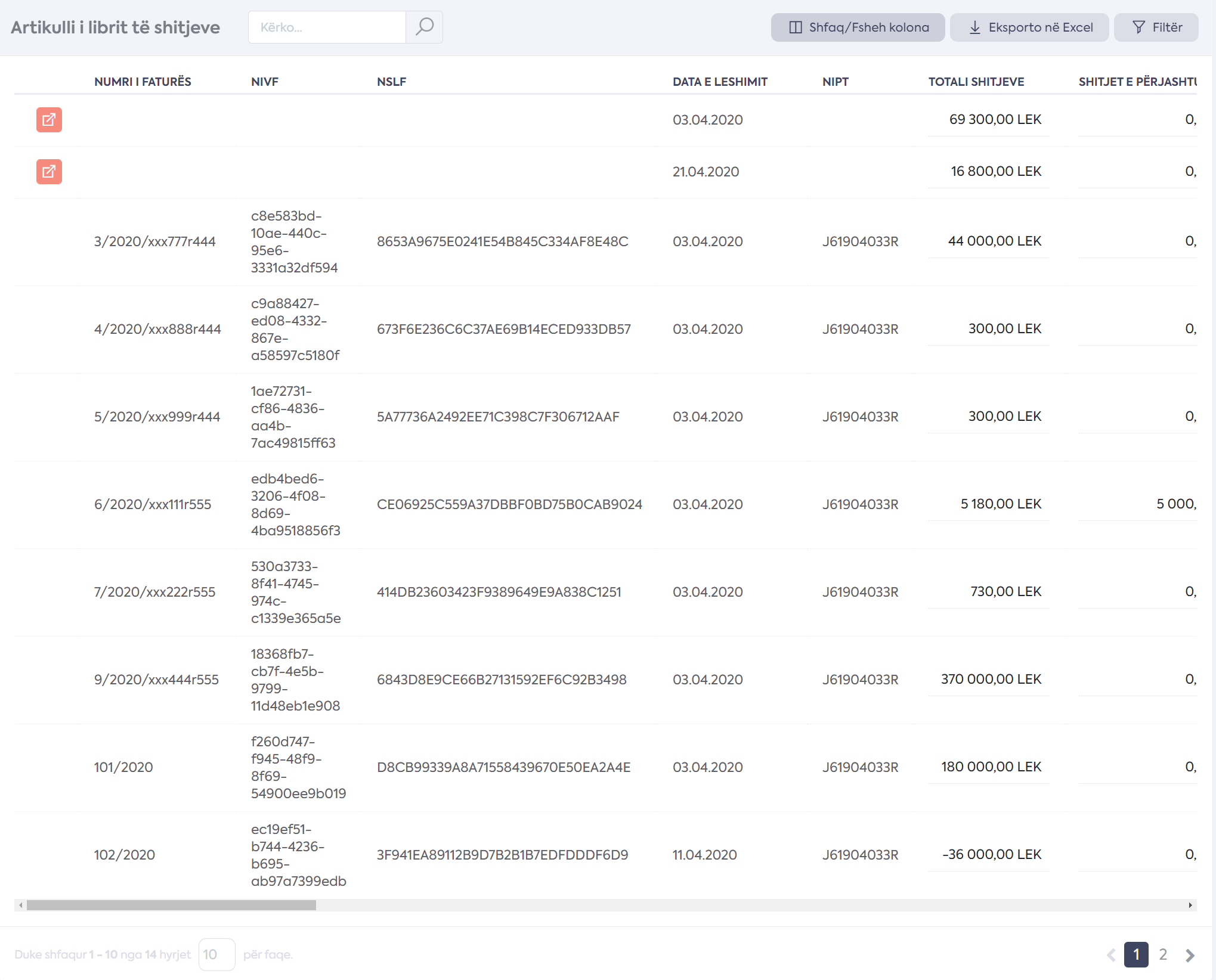The image size is (1216, 980).
Task: Select invoice number 4/2020/xxx888r444
Action: point(157,329)
